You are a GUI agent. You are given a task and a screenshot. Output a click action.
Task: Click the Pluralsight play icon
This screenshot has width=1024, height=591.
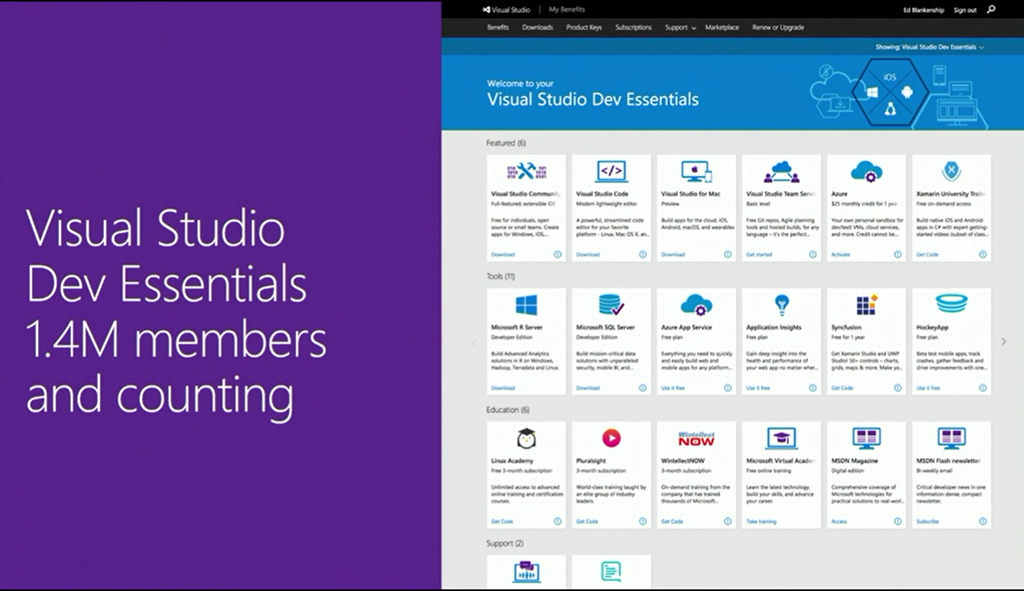[611, 438]
